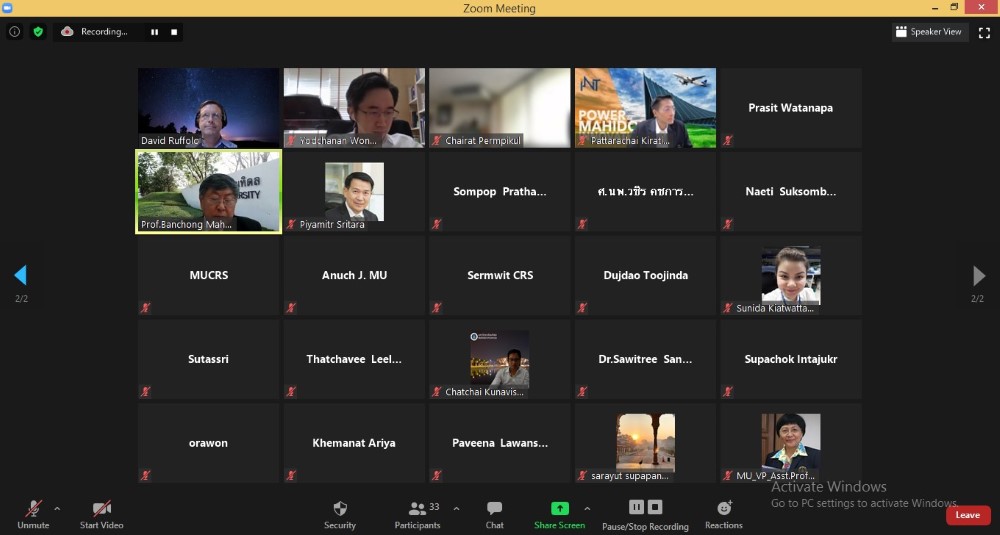This screenshot has width=1000, height=535.
Task: Open the Participants panel
Action: [417, 509]
